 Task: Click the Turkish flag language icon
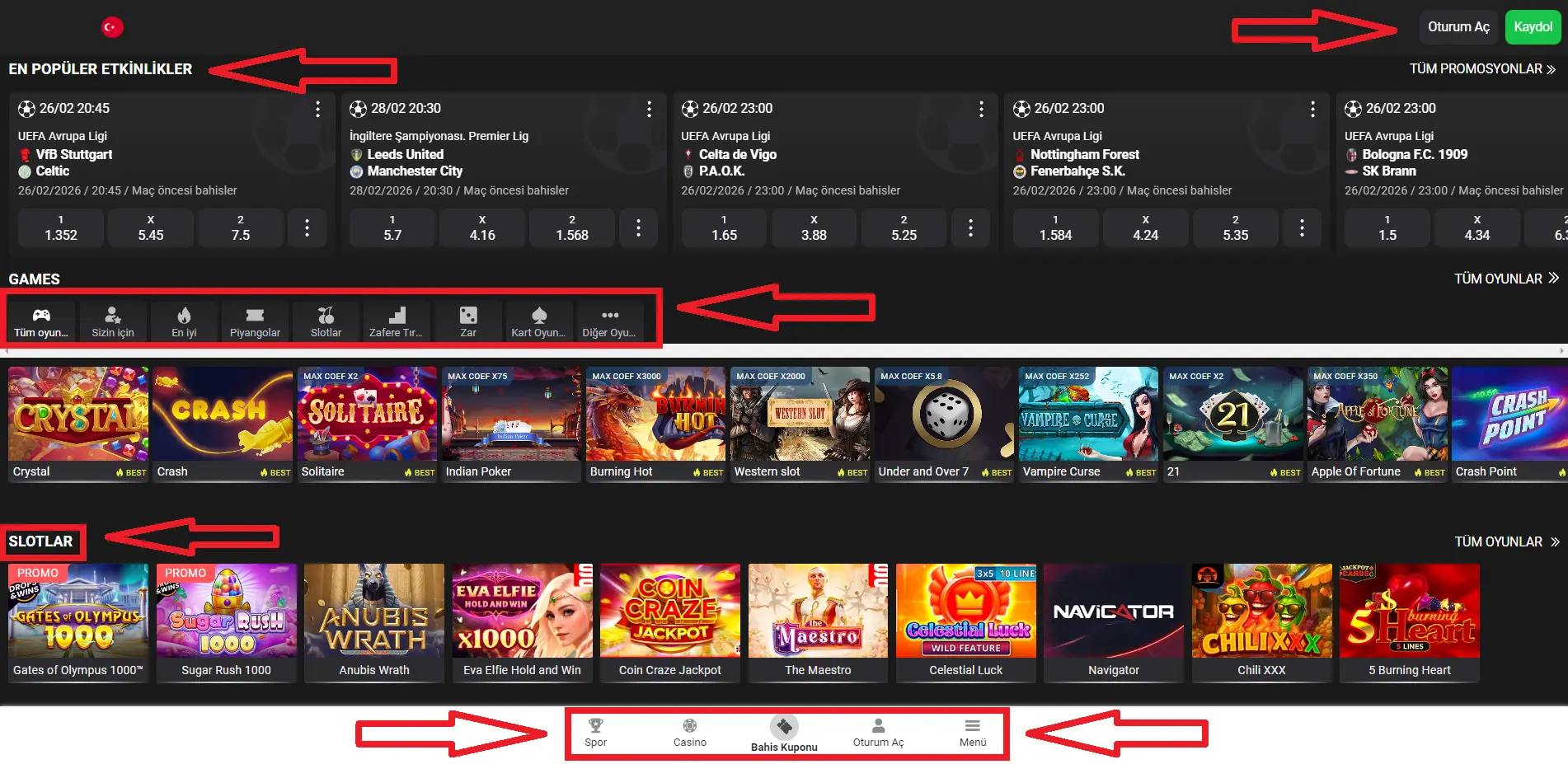pos(112,27)
